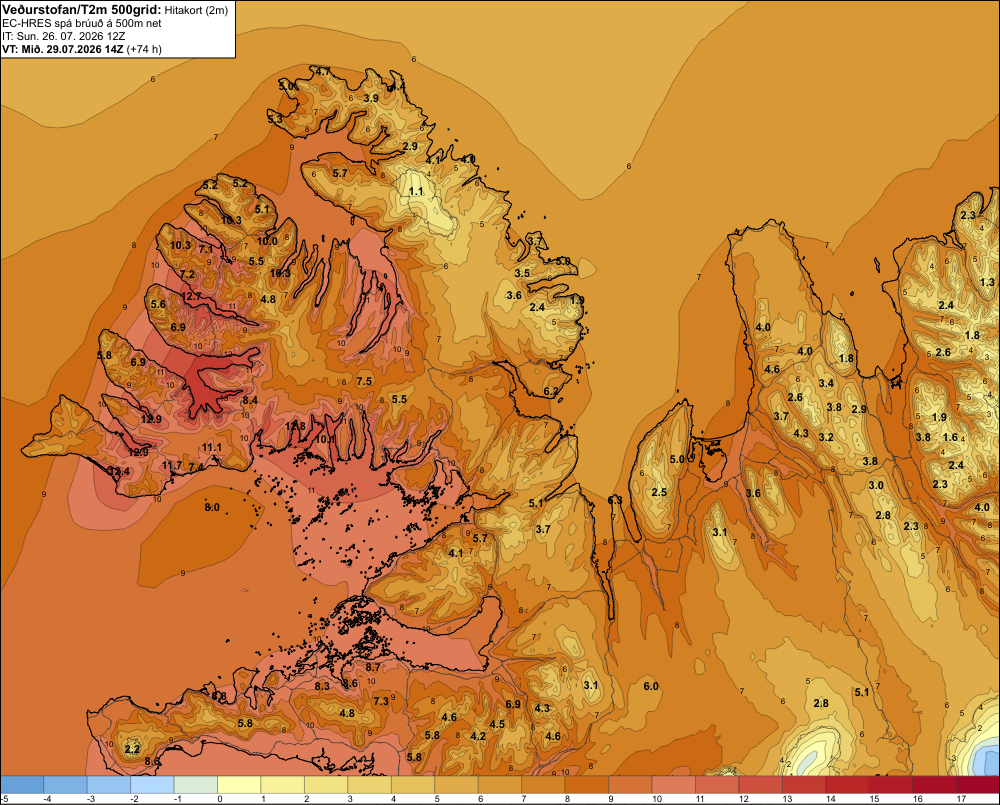Click the '3.5' temperature value

click(522, 273)
